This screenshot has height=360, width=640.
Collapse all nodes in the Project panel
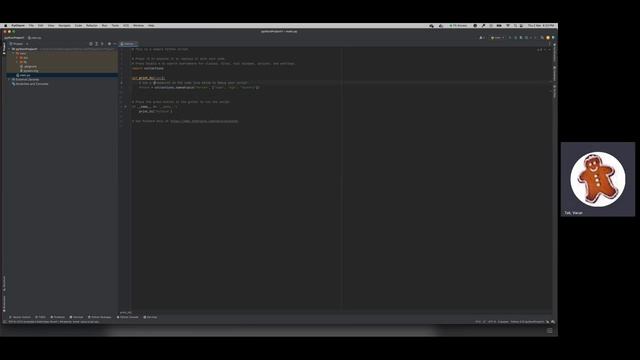102,44
